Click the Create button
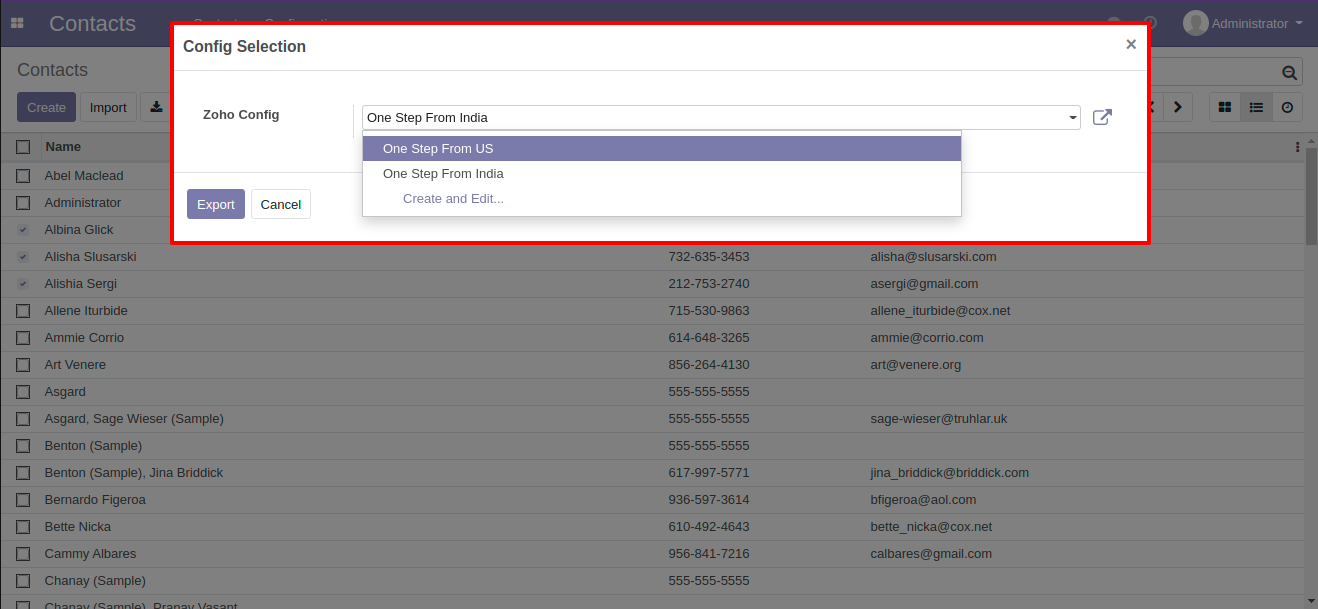 [x=46, y=107]
